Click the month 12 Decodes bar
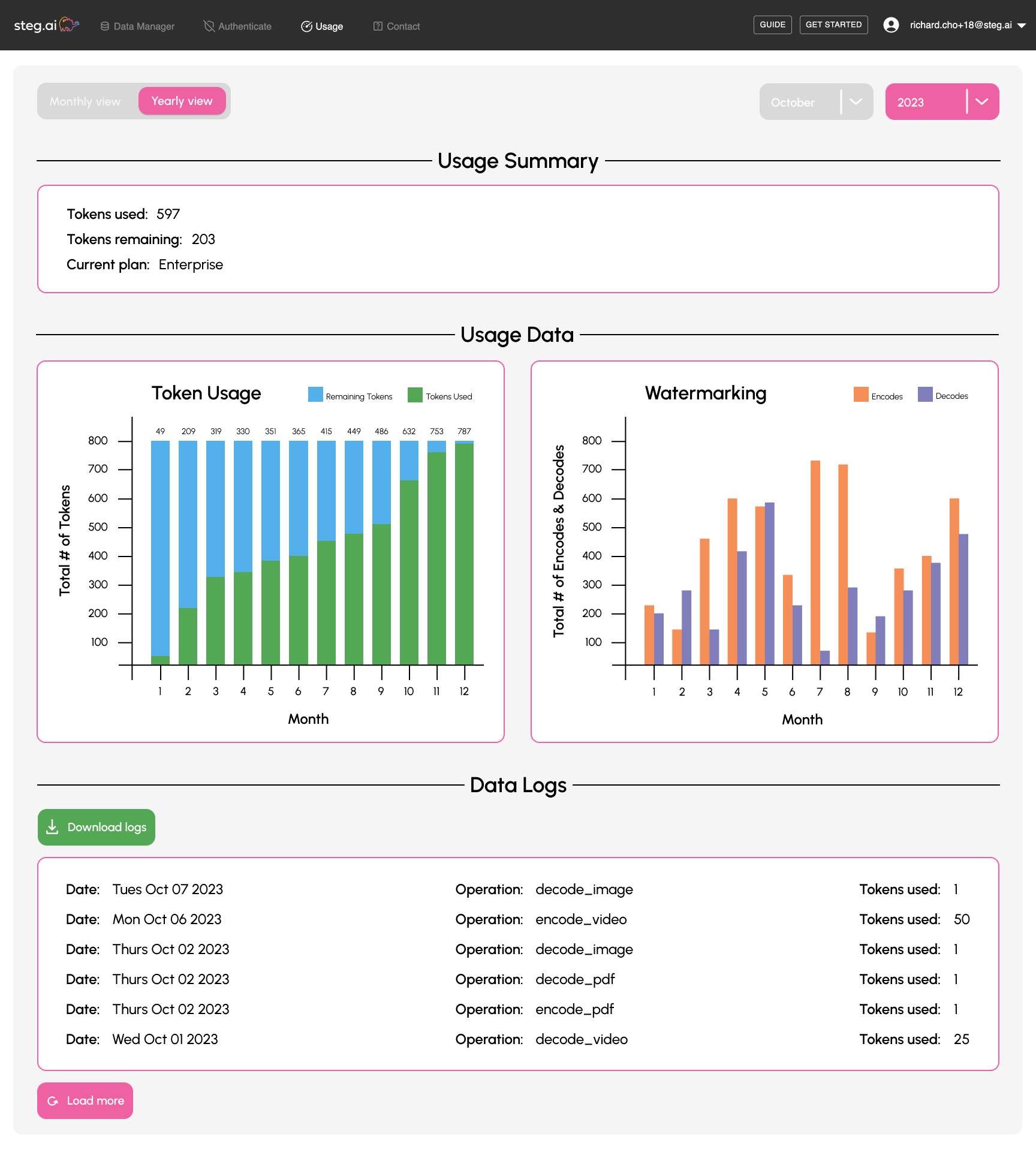This screenshot has height=1149, width=1036. 963,599
